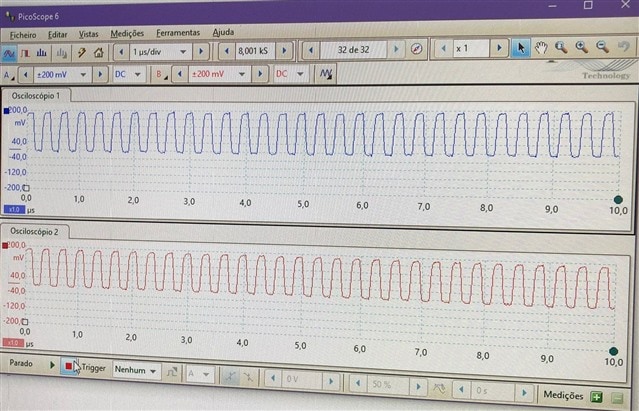Select the Osciloscópio 2 tab
639x411 pixels.
[34, 231]
